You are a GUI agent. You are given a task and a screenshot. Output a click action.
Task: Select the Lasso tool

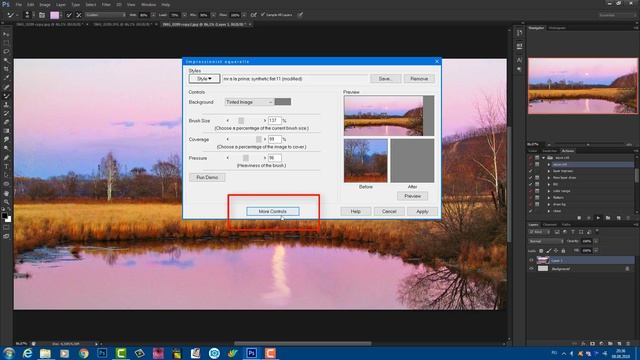(x=6, y=52)
